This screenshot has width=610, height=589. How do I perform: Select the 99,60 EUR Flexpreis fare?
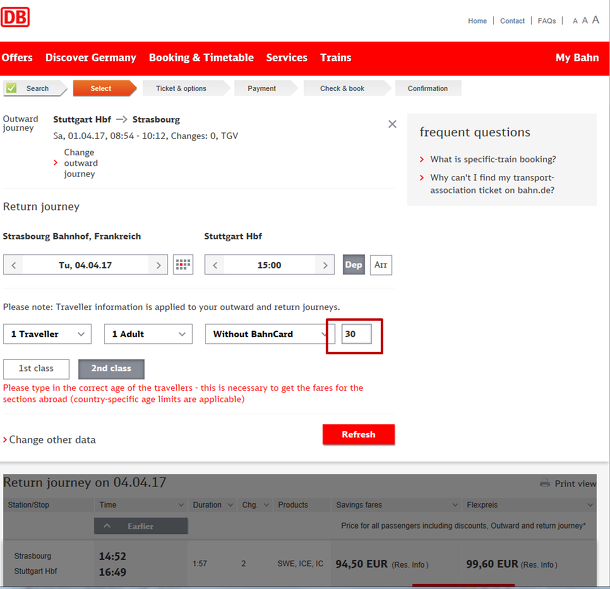pos(492,564)
